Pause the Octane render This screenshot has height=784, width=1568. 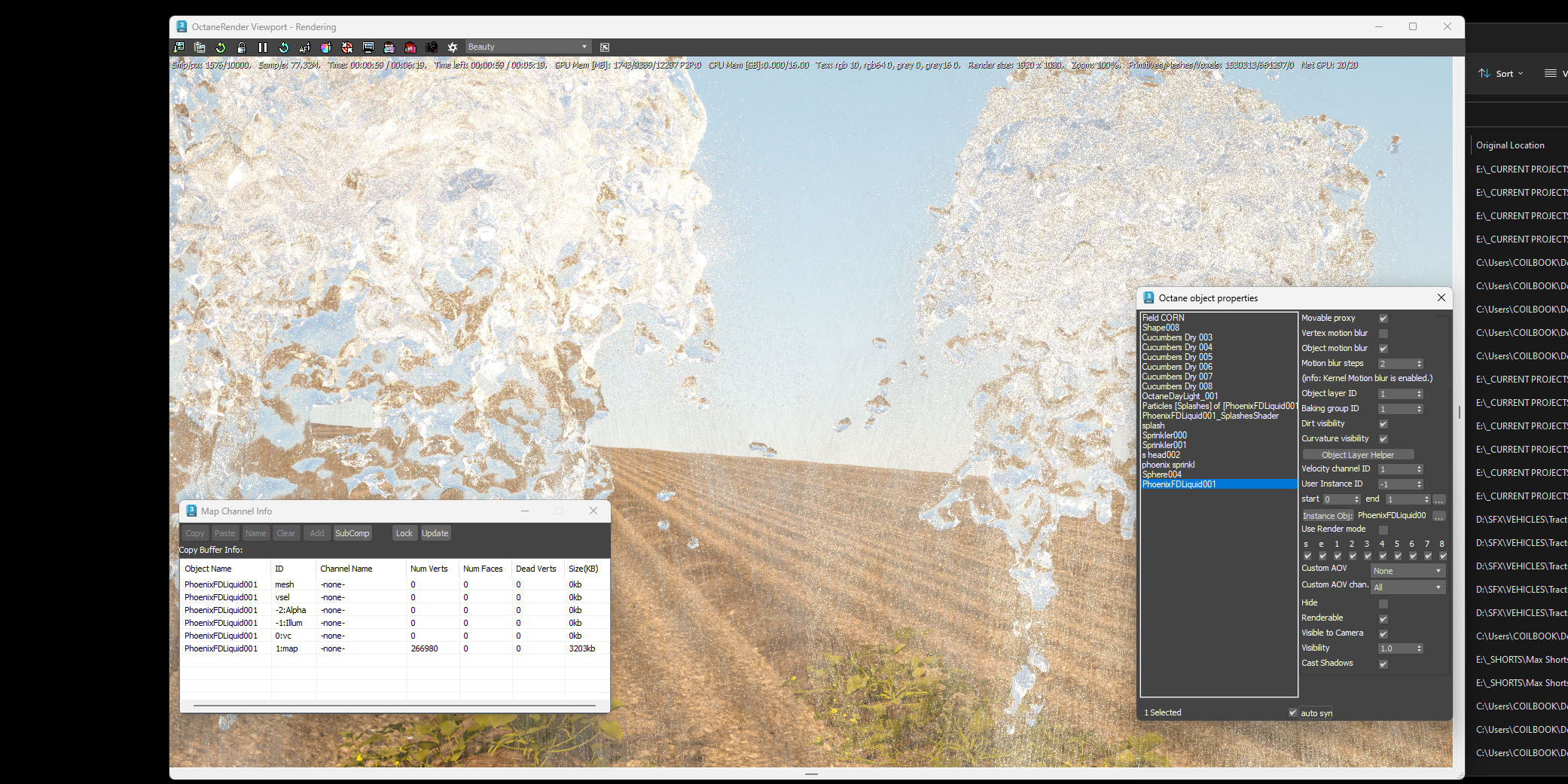pos(263,47)
